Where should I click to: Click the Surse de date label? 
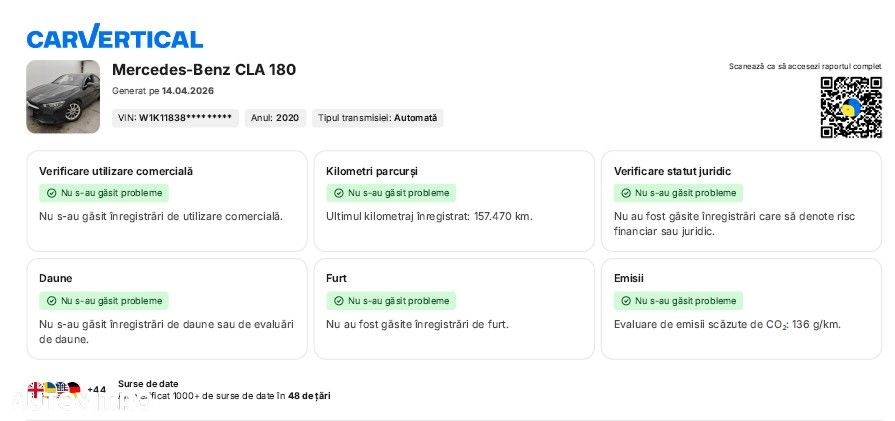pyautogui.click(x=148, y=383)
